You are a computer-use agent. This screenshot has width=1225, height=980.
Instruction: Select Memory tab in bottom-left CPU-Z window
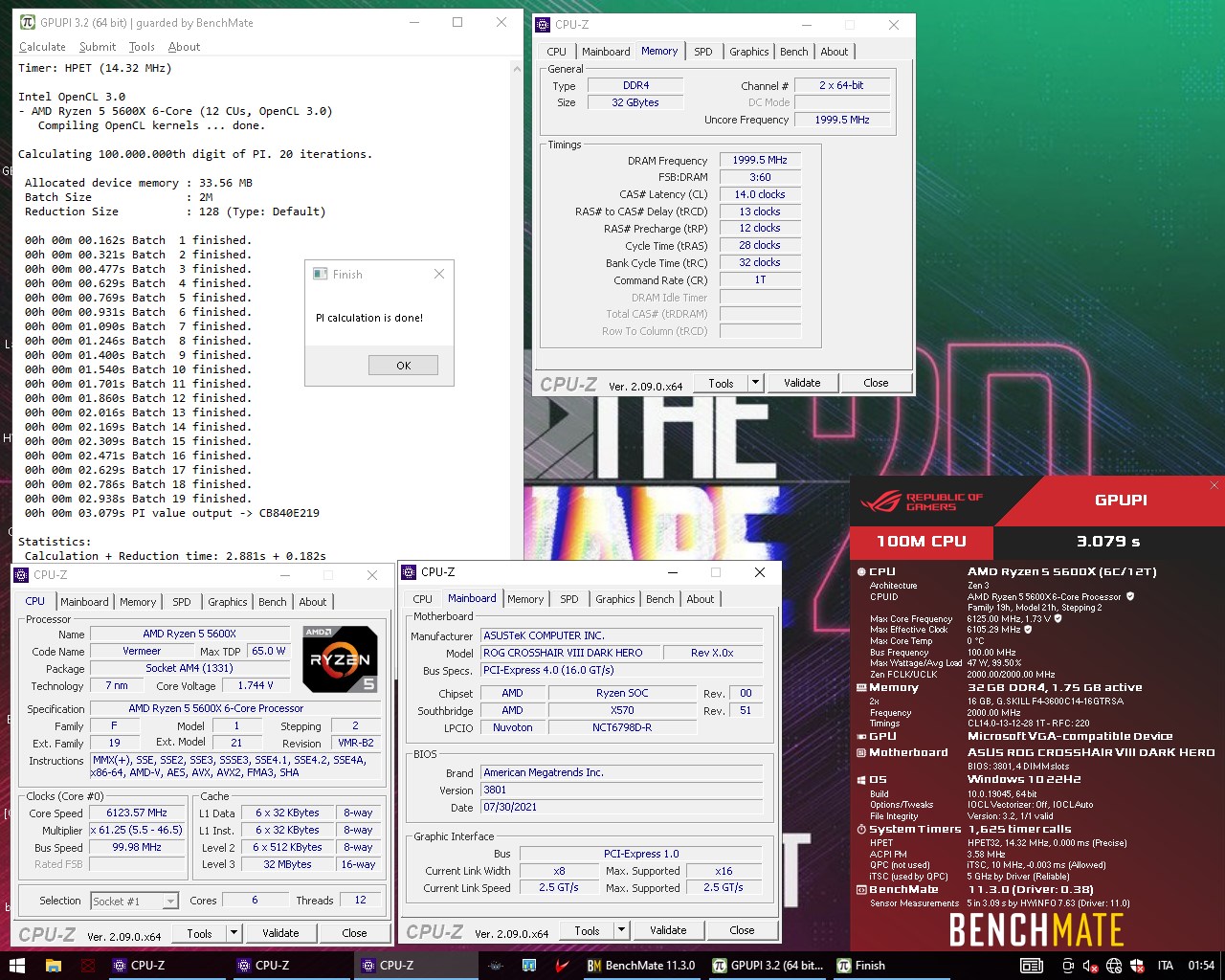click(138, 602)
